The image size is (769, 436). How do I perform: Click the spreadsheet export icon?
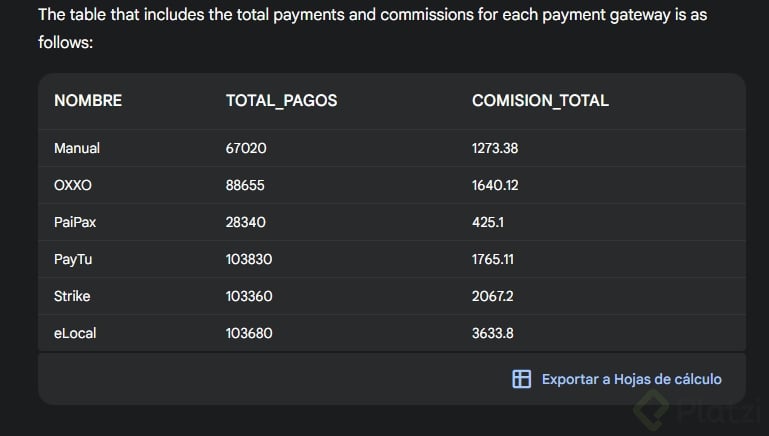click(521, 379)
